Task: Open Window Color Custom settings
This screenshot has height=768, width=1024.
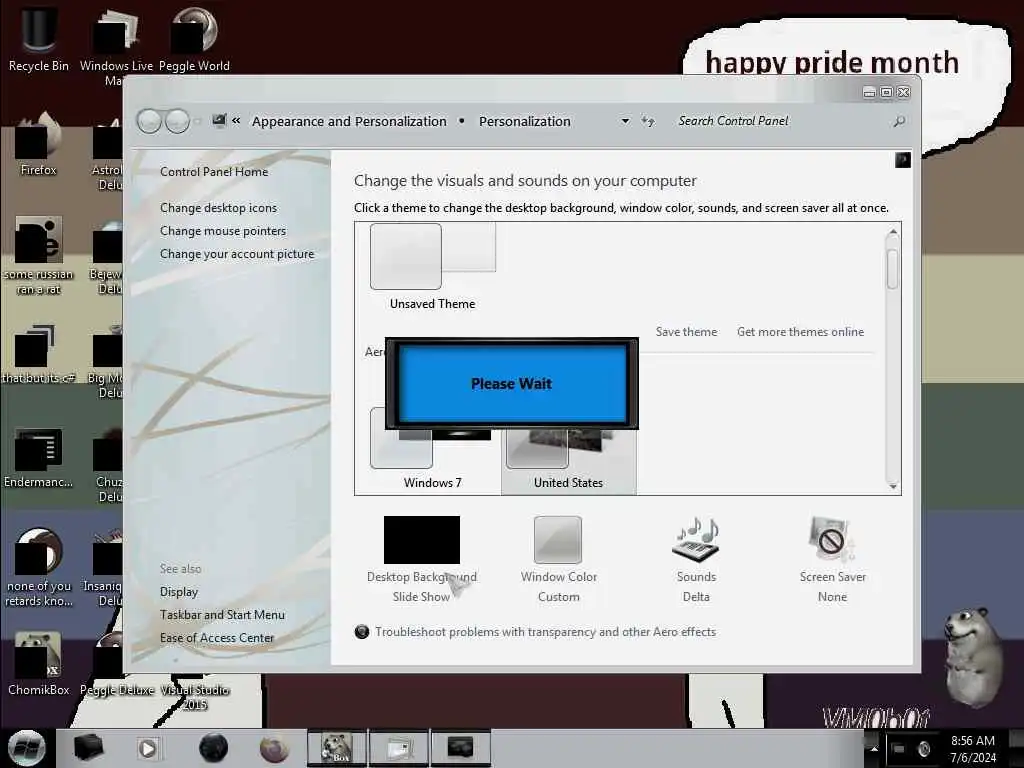Action: (x=558, y=560)
